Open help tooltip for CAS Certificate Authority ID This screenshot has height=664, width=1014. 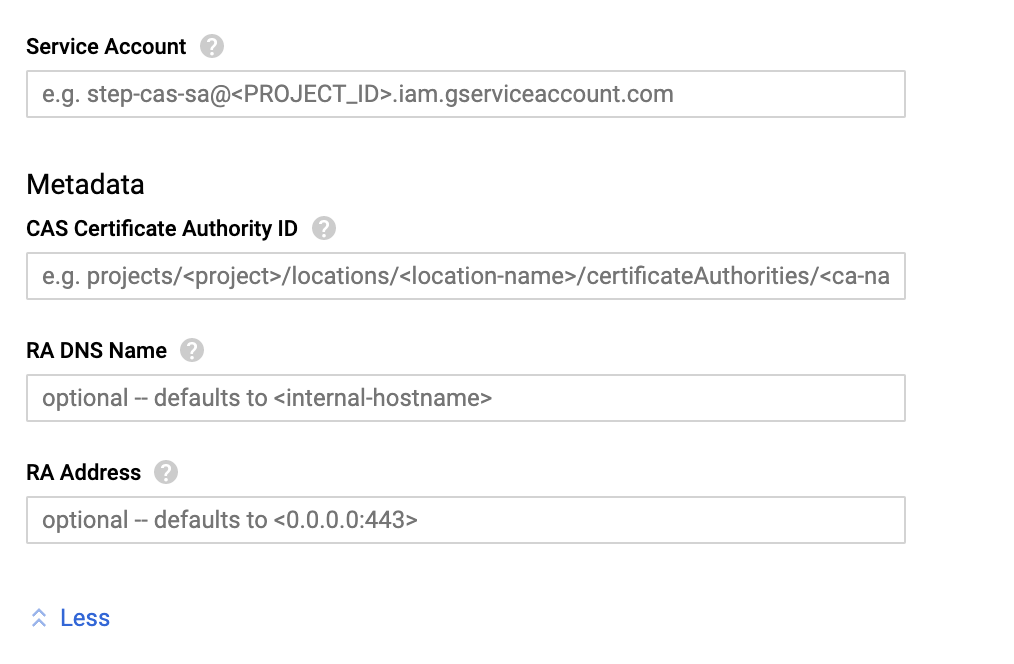[324, 228]
